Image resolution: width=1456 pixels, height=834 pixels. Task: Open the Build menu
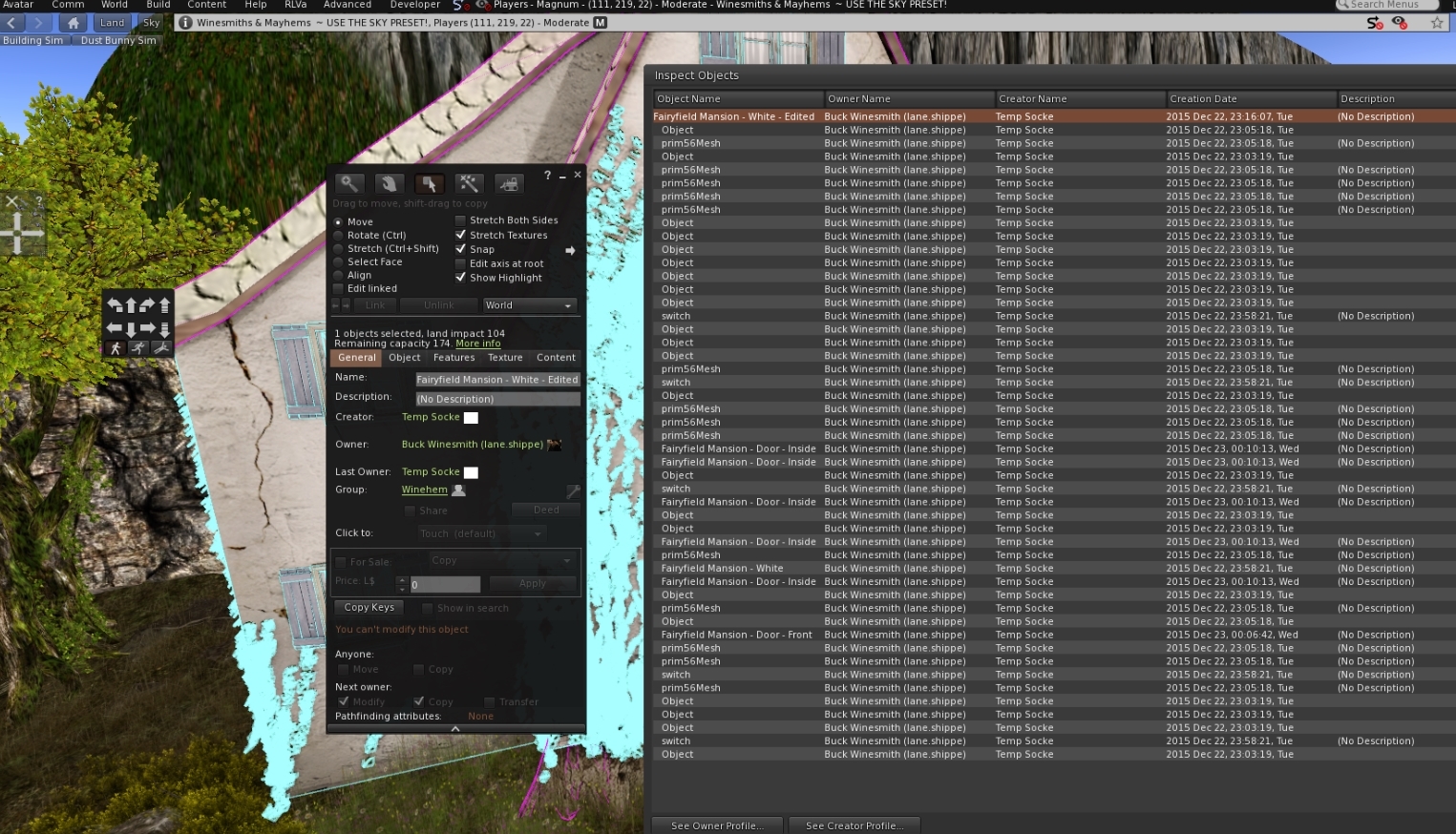pyautogui.click(x=158, y=5)
